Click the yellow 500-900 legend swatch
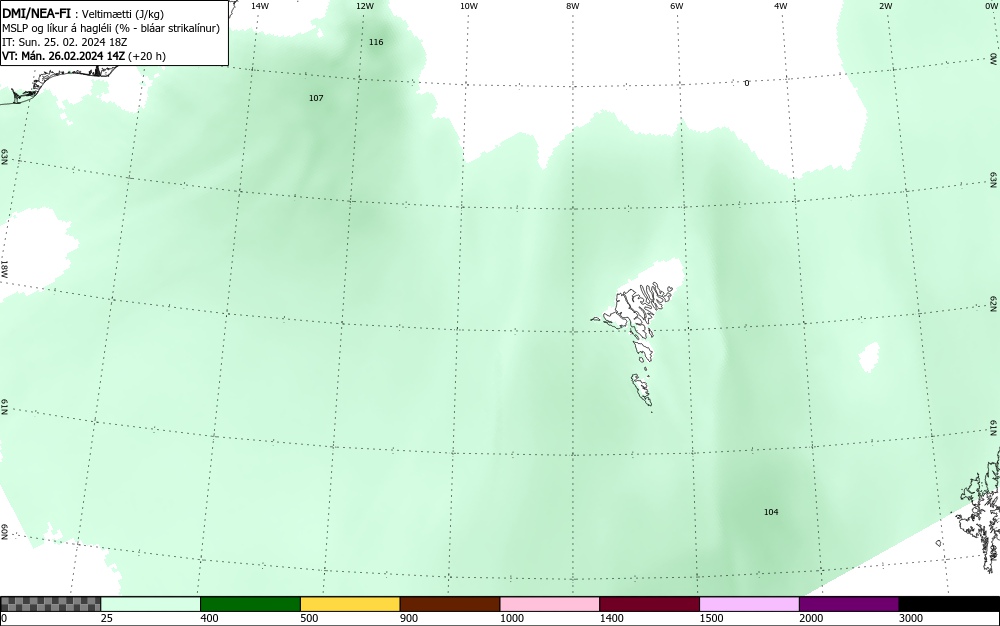 350,604
